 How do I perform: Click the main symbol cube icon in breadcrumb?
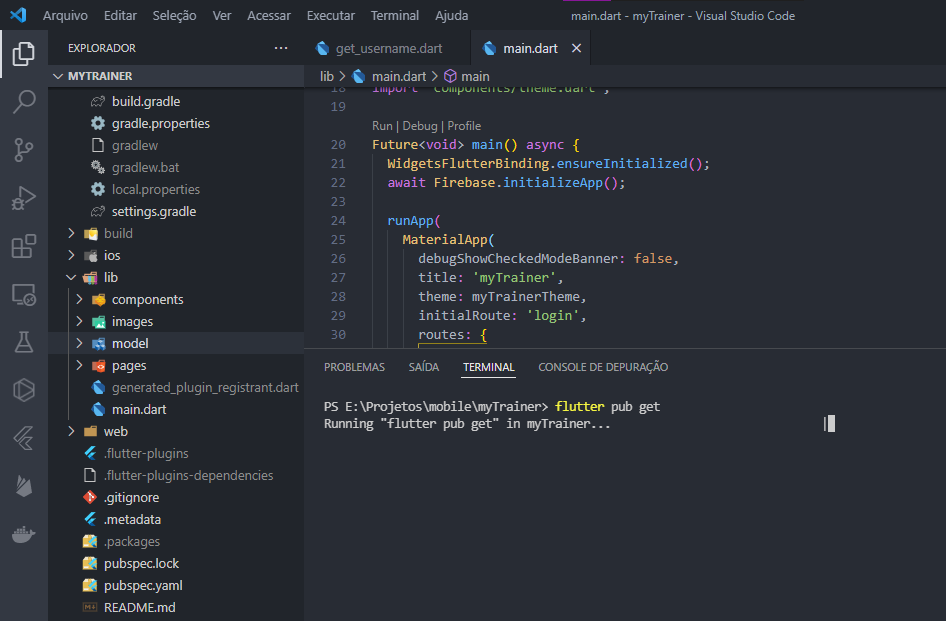[x=450, y=76]
